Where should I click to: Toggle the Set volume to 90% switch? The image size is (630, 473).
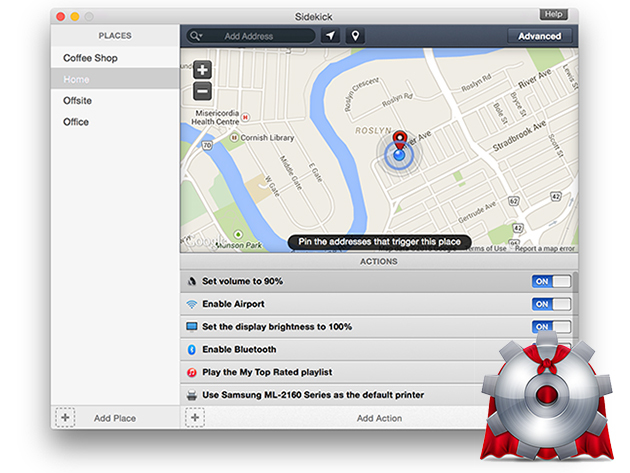coord(551,281)
